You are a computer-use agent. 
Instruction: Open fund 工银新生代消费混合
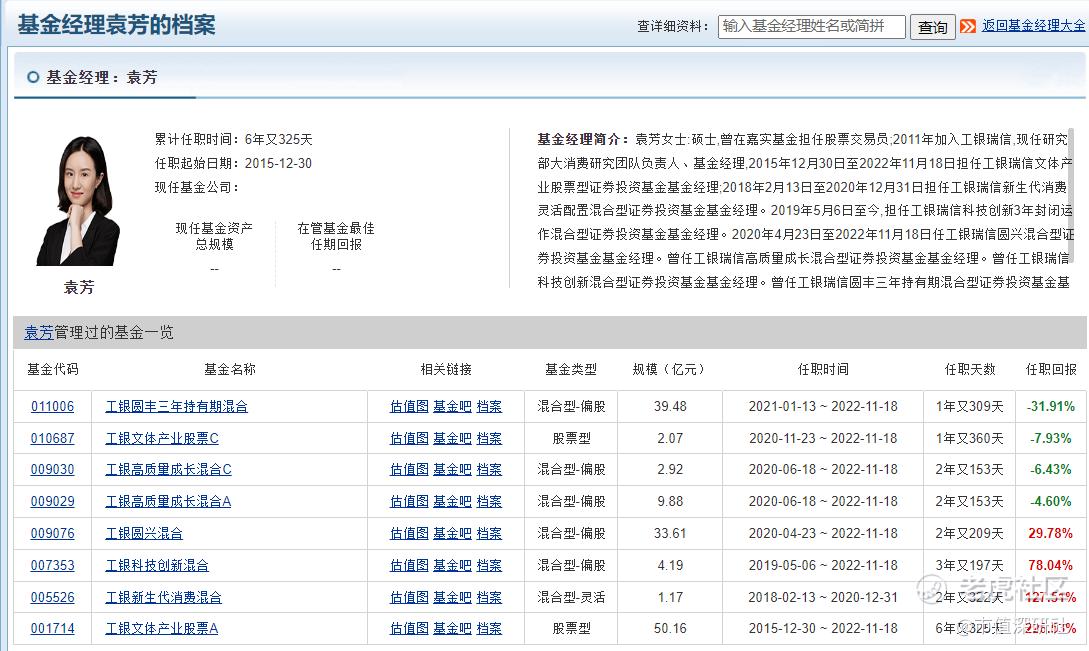click(x=163, y=598)
